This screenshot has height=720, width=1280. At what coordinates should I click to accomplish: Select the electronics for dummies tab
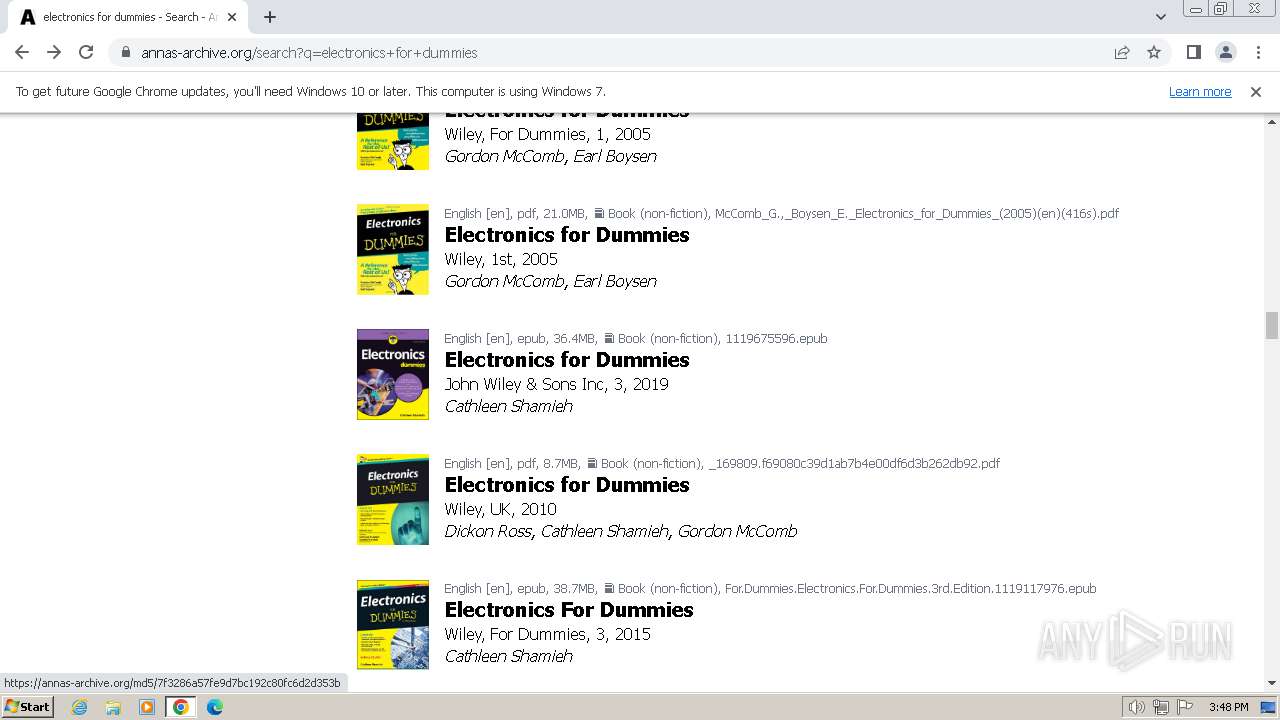click(x=126, y=17)
